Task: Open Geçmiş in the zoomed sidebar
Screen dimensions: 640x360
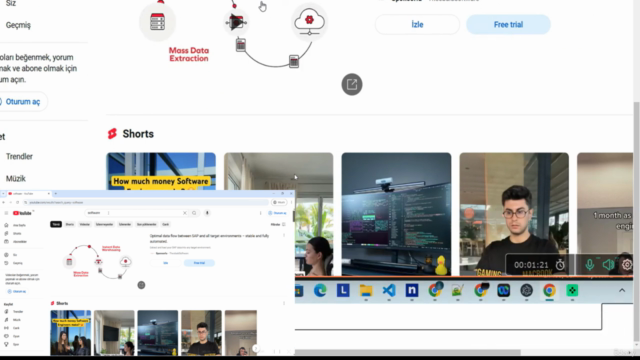Action: click(x=18, y=25)
